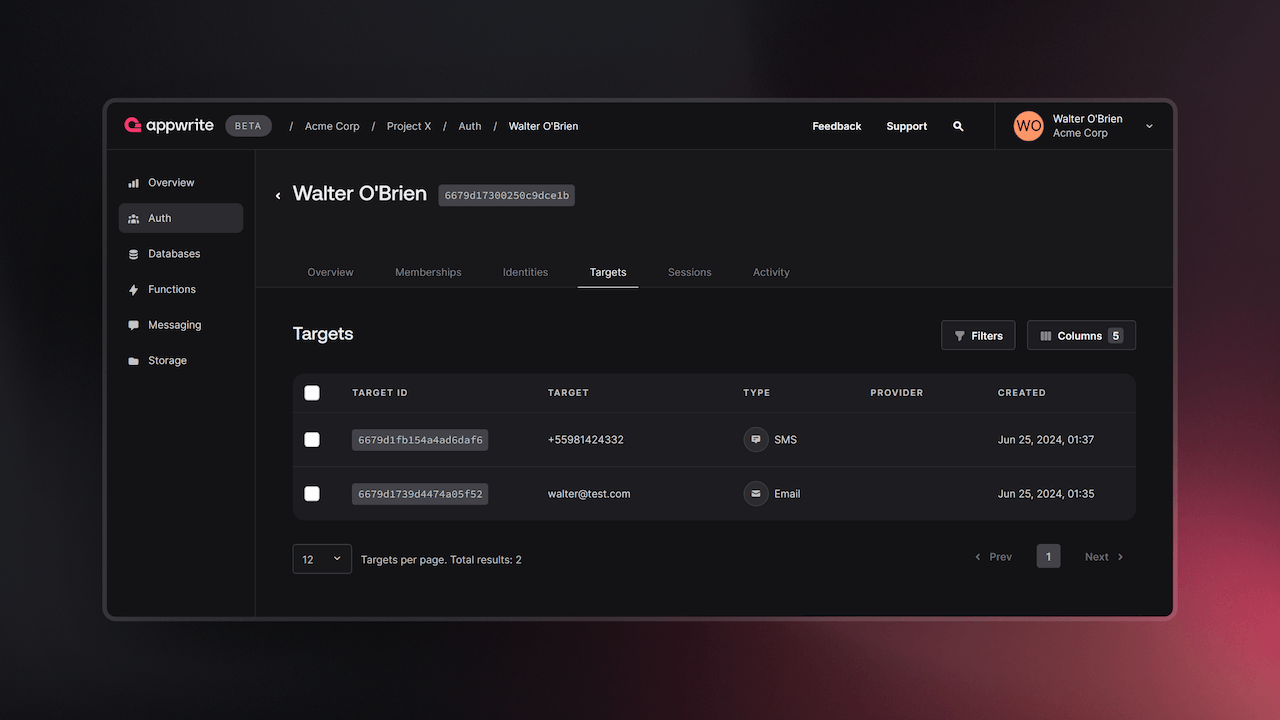The width and height of the screenshot is (1280, 720).
Task: Copy user ID 6679d17300250c9dce1b
Action: [x=507, y=196]
